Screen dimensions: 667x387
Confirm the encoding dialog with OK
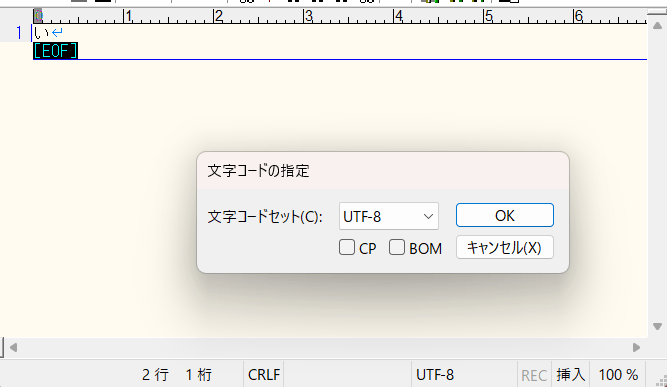[x=505, y=215]
